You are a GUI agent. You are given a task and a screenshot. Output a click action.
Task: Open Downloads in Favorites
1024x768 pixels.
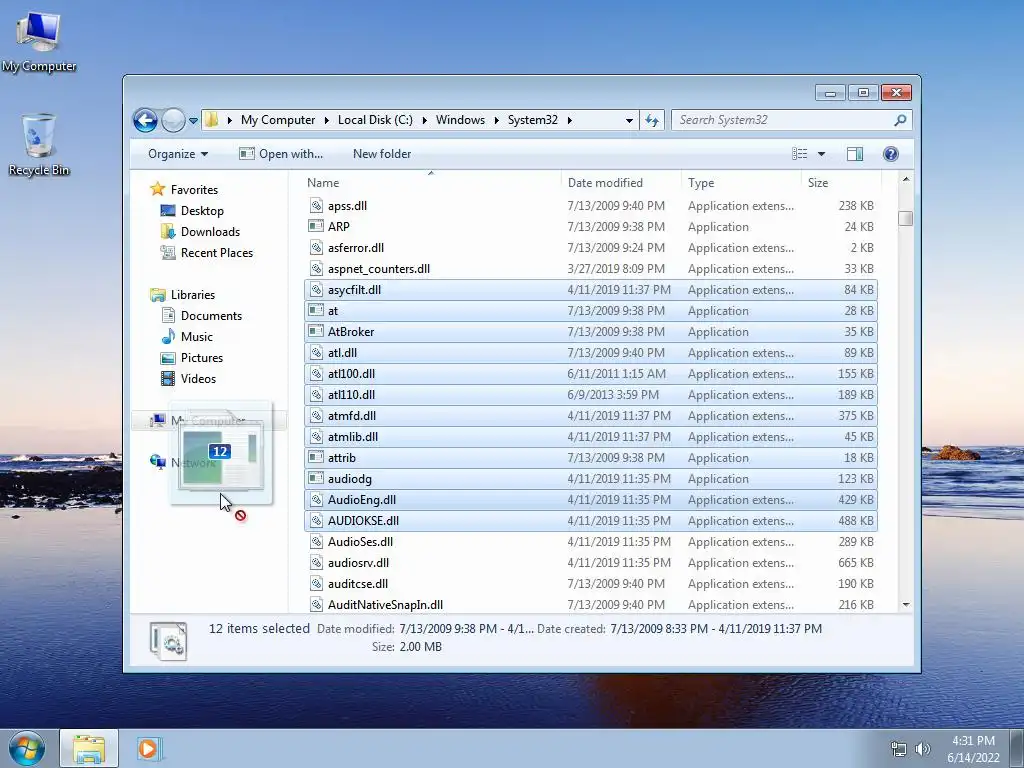click(210, 232)
